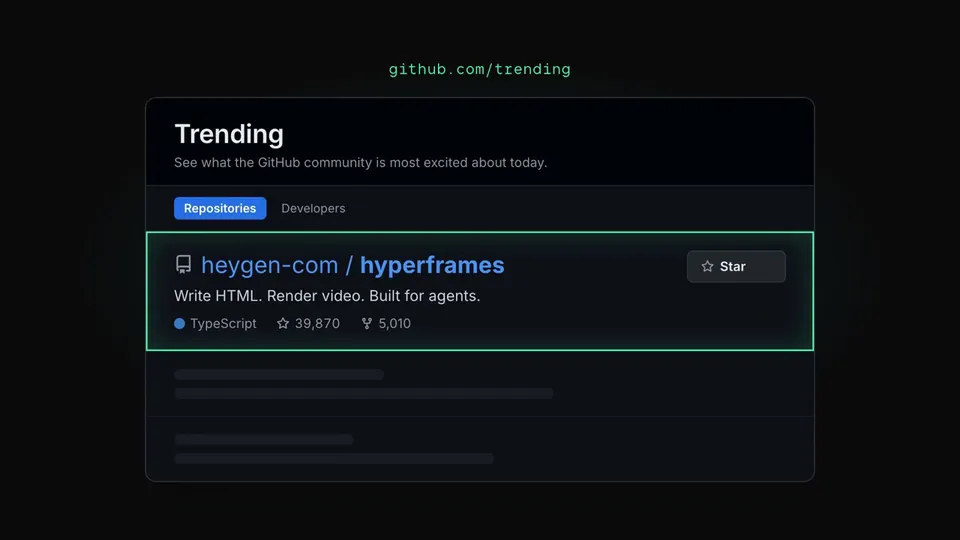Click the github.com/trending URL text
Screen dimensions: 960x540
point(479,69)
